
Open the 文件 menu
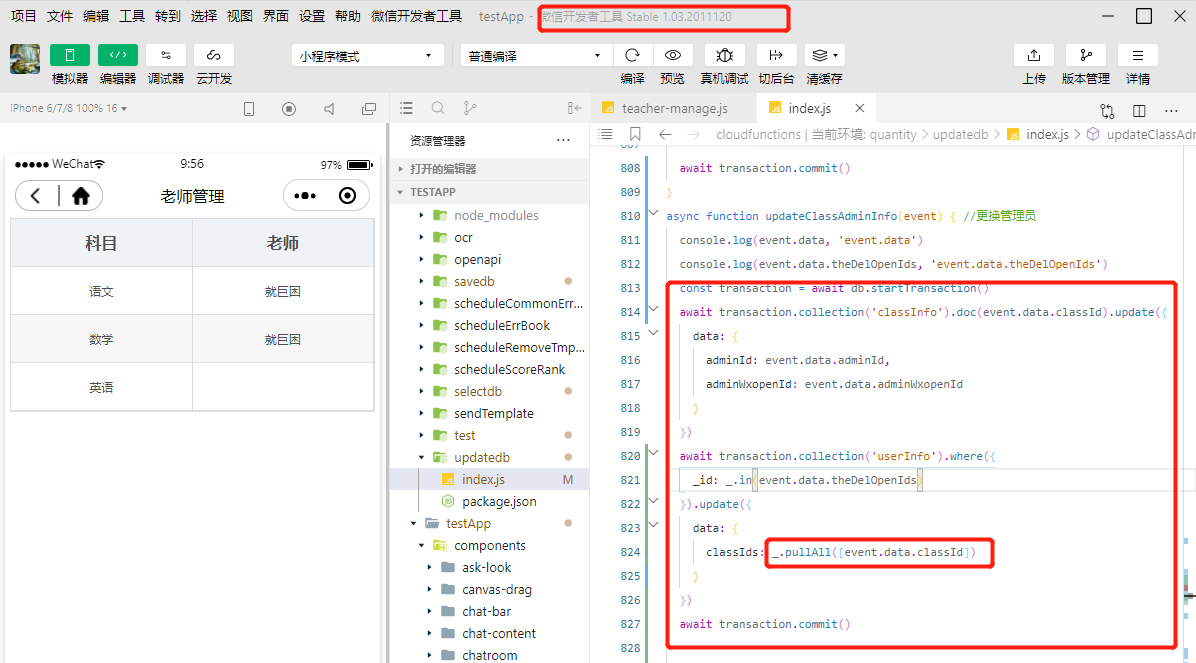pos(59,16)
